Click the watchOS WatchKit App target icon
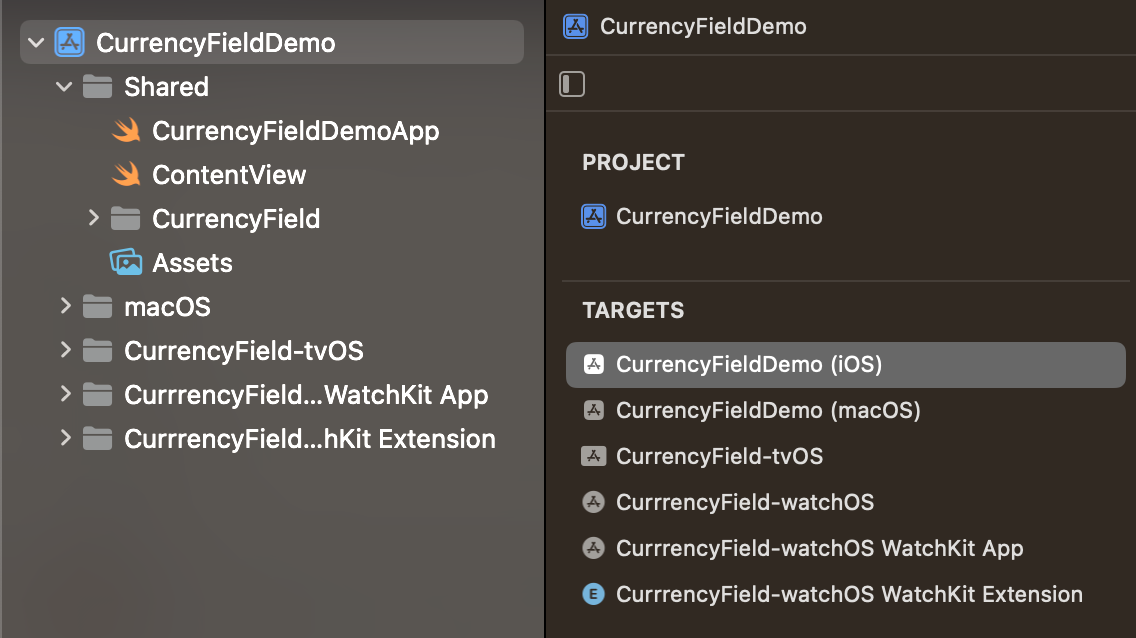1136x638 pixels. tap(594, 548)
